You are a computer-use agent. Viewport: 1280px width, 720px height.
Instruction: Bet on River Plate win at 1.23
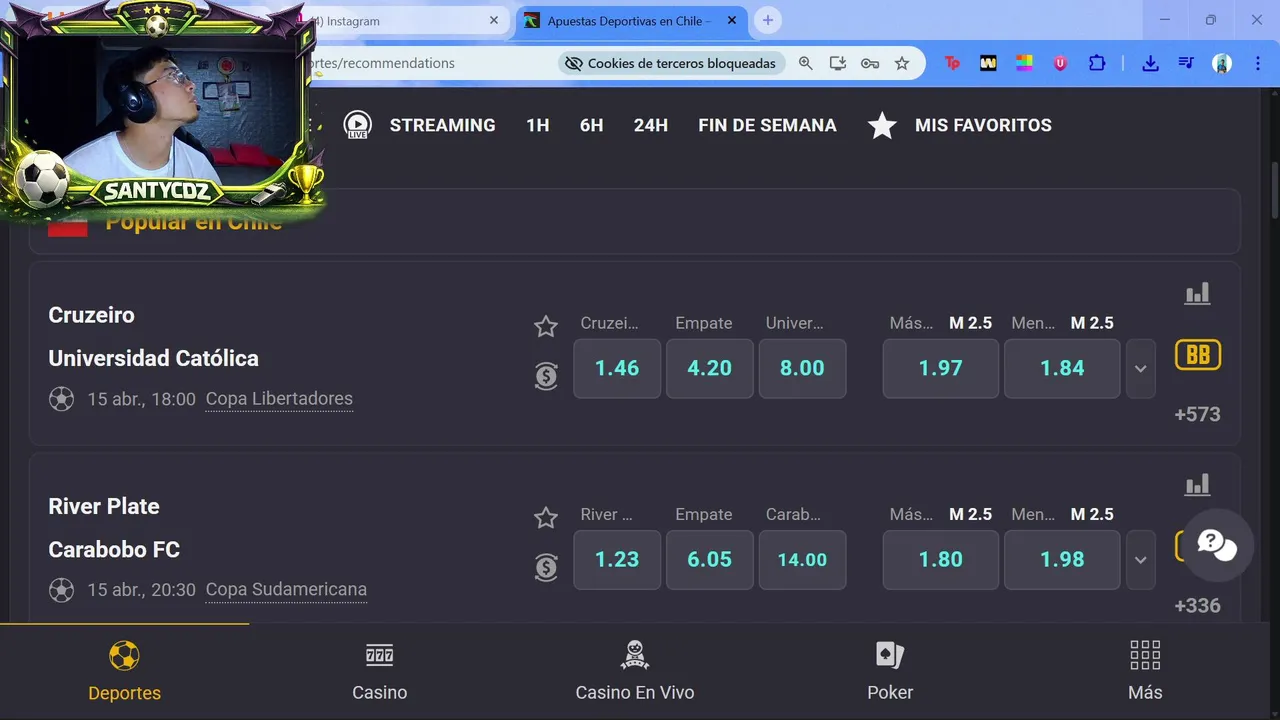617,559
